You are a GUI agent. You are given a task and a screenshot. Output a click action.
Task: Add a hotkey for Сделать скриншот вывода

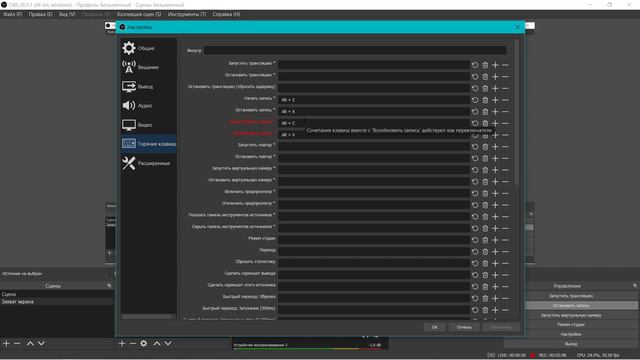[495, 275]
